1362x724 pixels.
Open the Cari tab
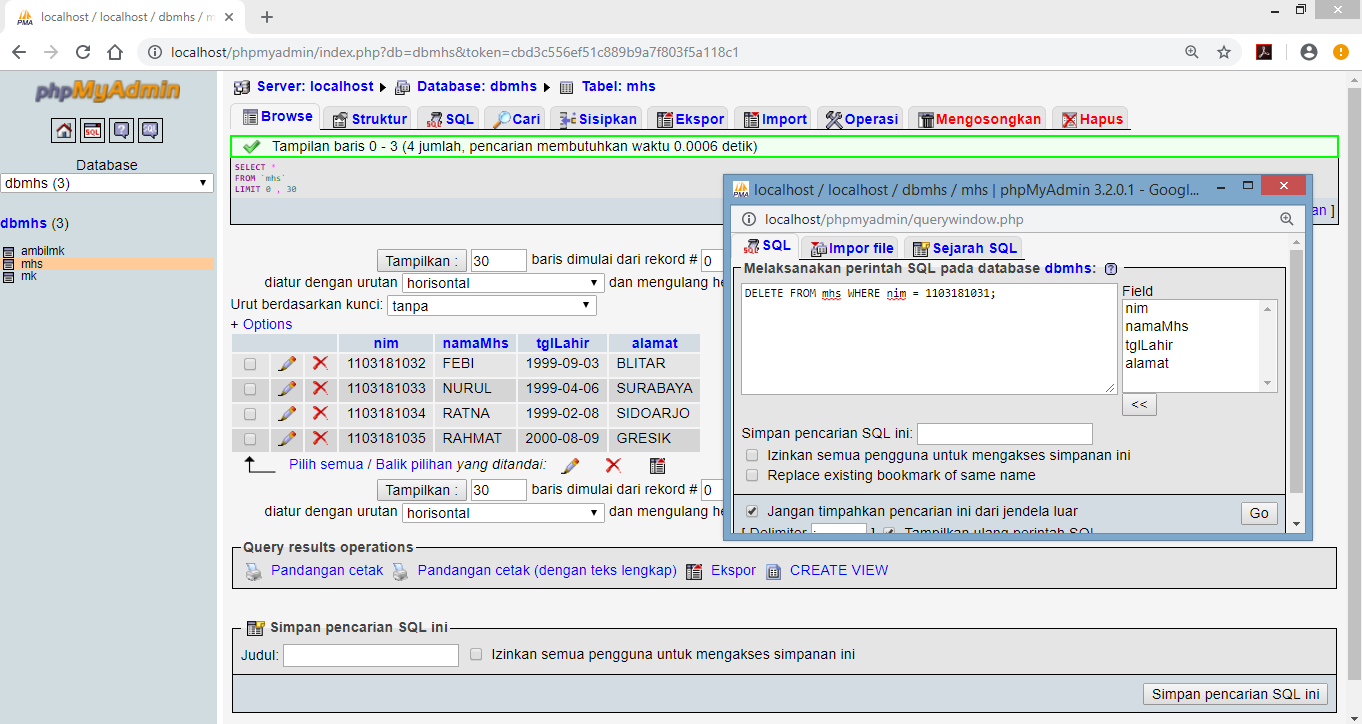[516, 119]
